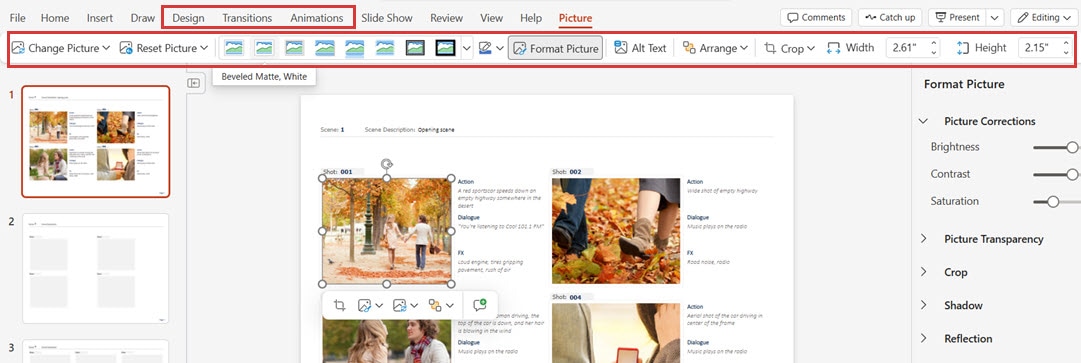The image size is (1081, 363).
Task: Select the Shot 002 autumn leaves picture
Action: tap(616, 231)
